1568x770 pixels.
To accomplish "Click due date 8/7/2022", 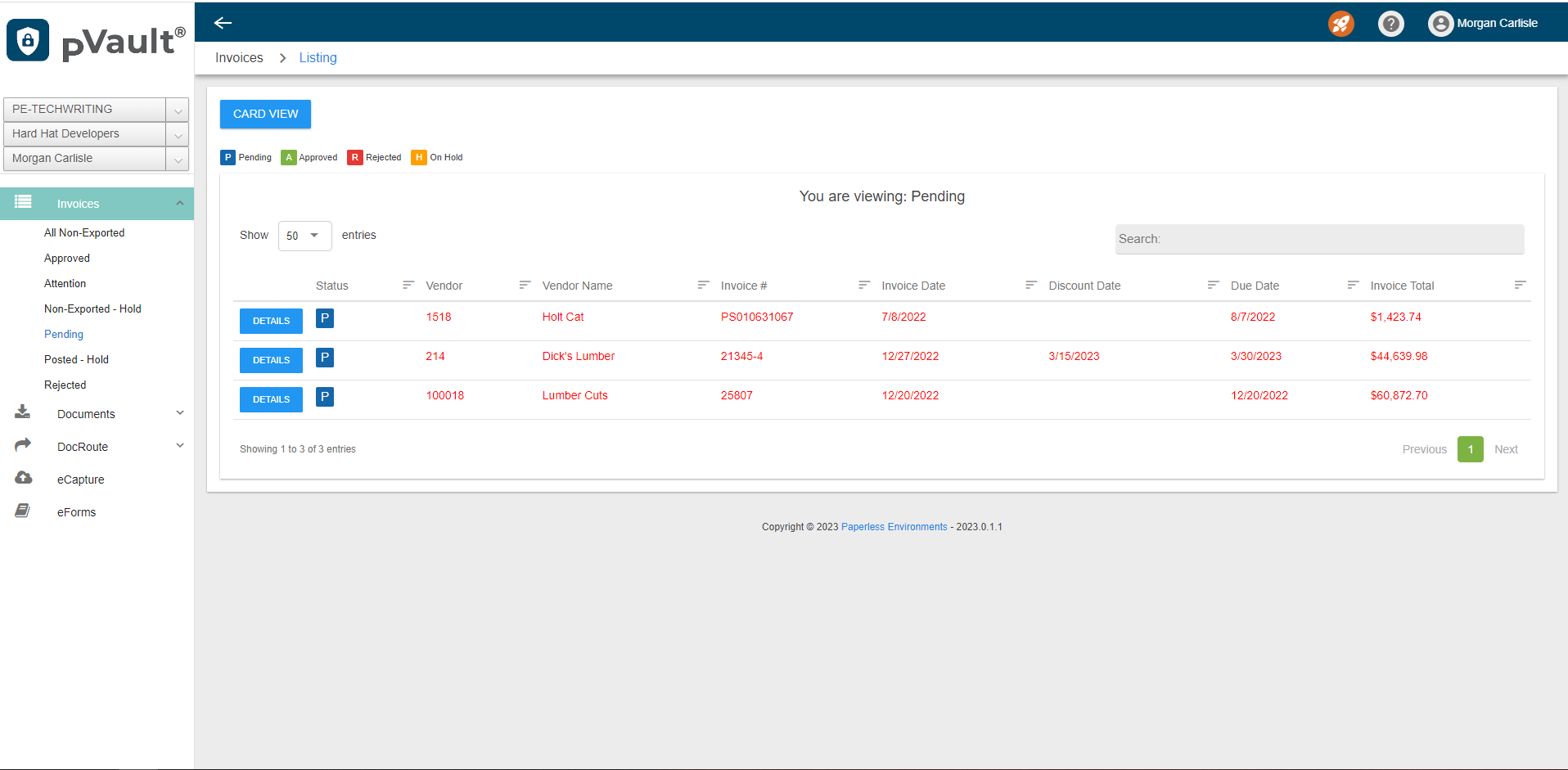I will pos(1253,317).
